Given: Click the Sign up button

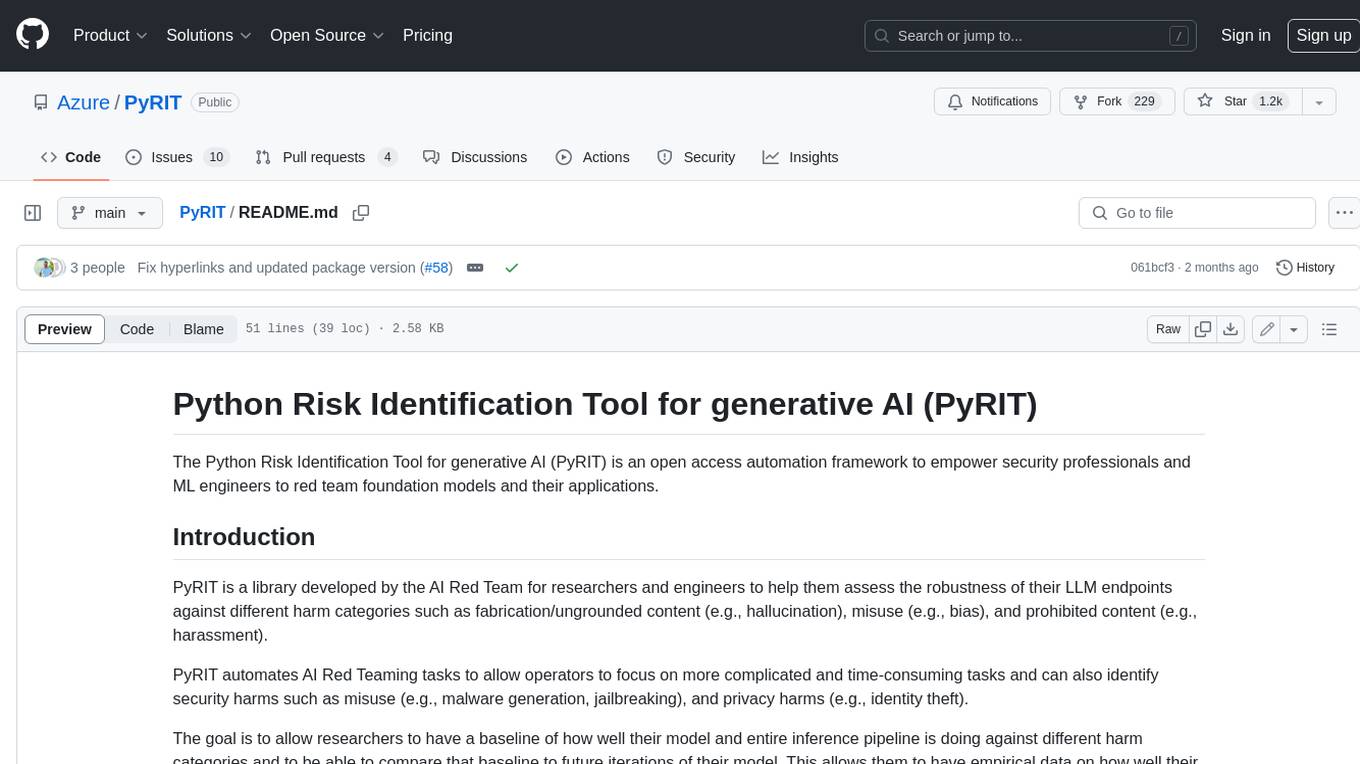Looking at the screenshot, I should pyautogui.click(x=1323, y=35).
